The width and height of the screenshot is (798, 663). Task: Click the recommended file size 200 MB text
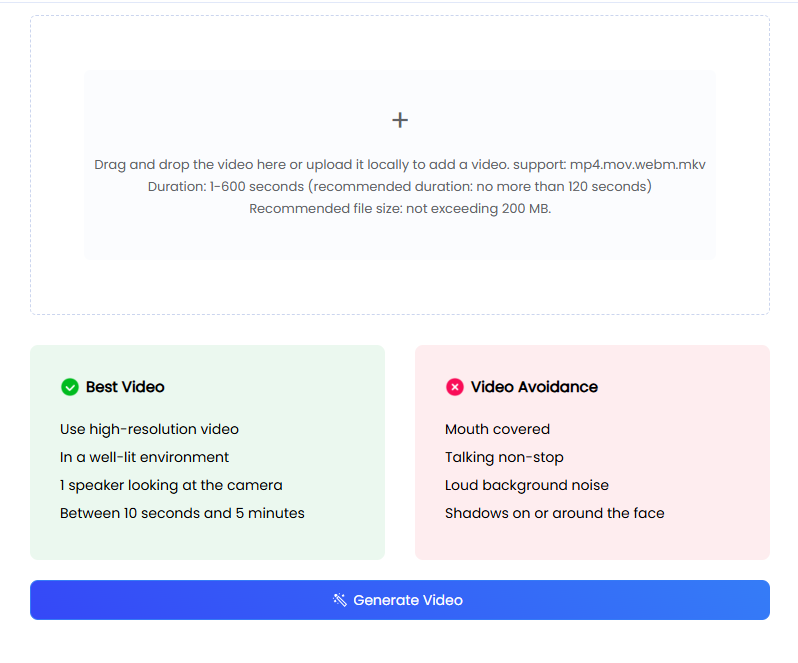coord(400,208)
